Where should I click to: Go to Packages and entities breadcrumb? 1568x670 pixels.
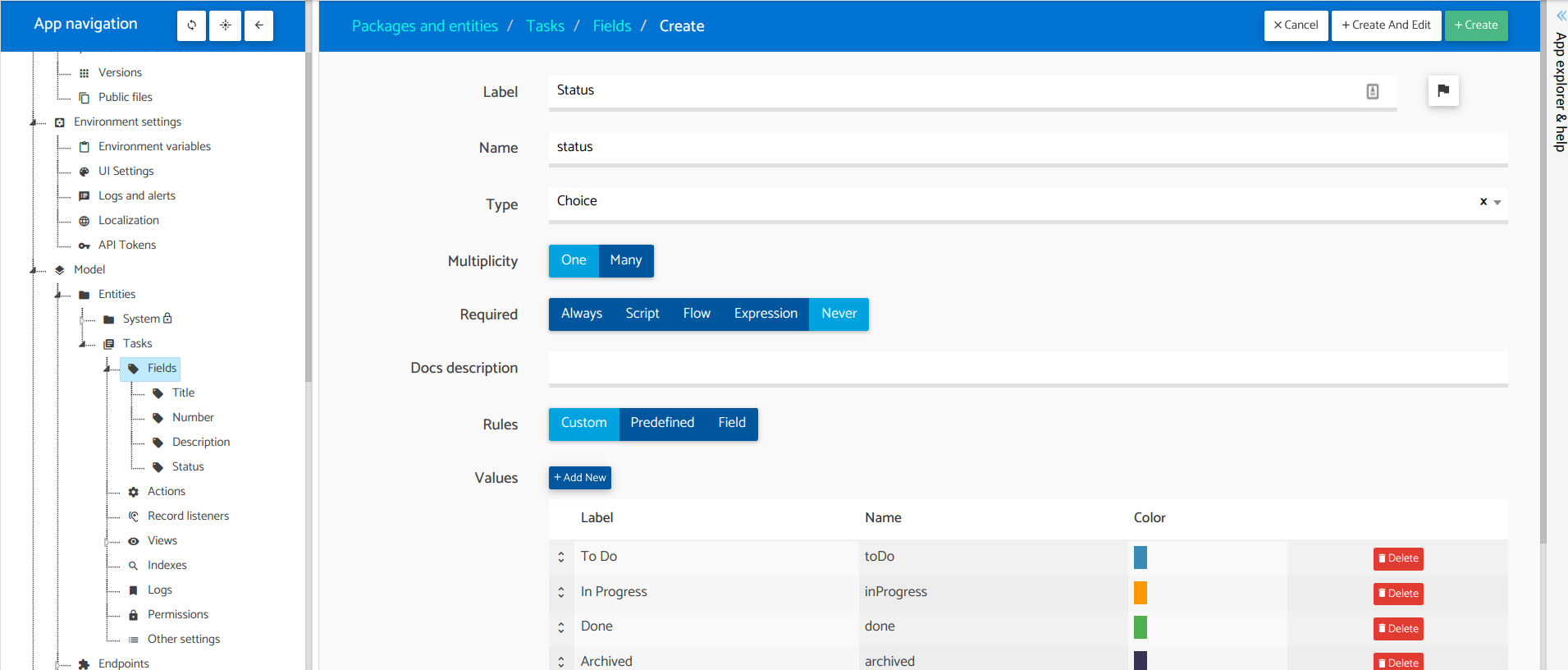[425, 26]
